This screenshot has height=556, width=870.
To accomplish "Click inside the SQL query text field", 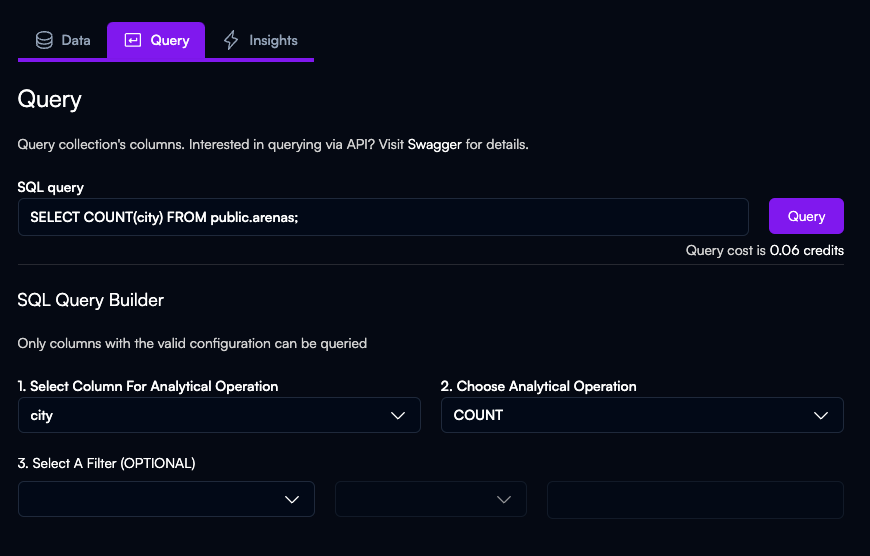I will click(383, 217).
